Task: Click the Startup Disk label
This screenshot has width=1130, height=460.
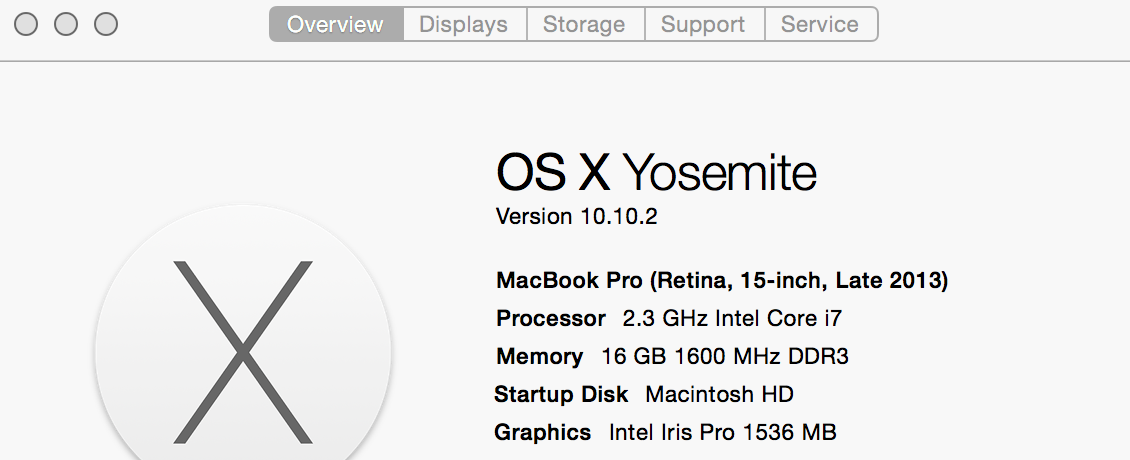Action: [x=561, y=395]
